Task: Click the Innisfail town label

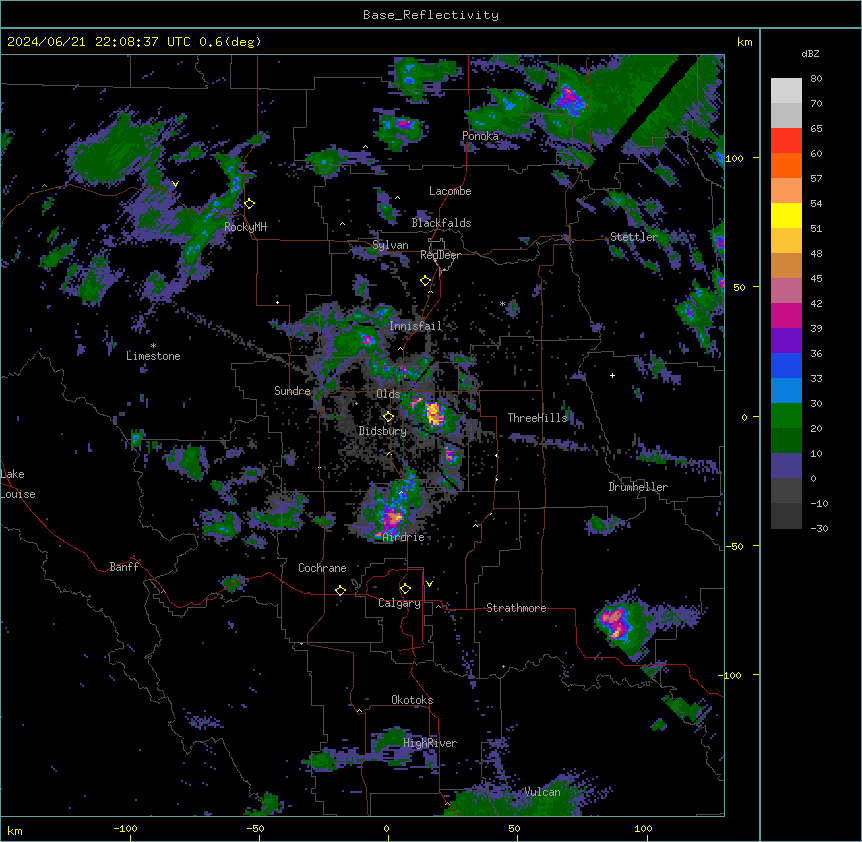Action: tap(416, 326)
